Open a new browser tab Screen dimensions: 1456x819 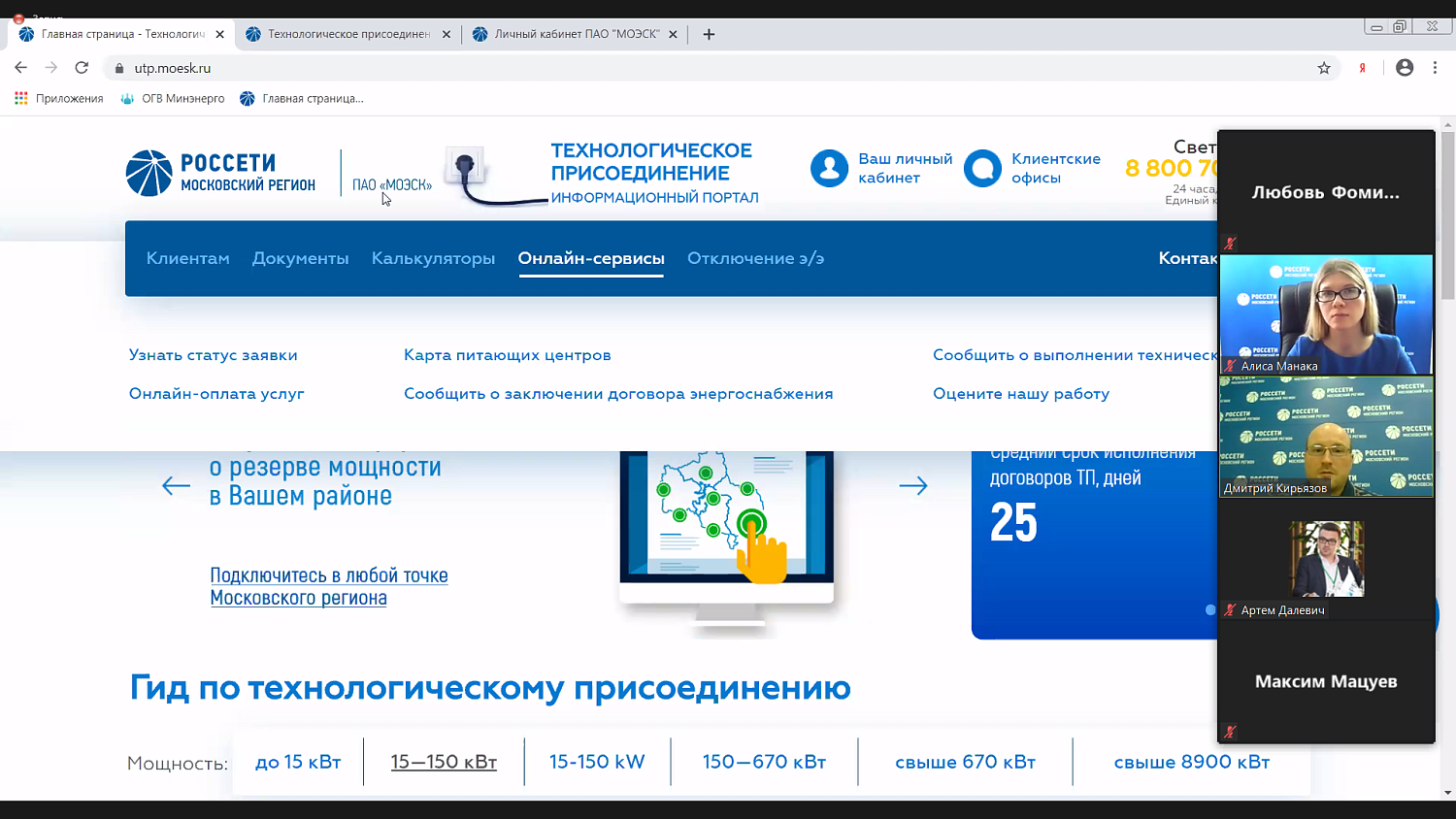709,34
